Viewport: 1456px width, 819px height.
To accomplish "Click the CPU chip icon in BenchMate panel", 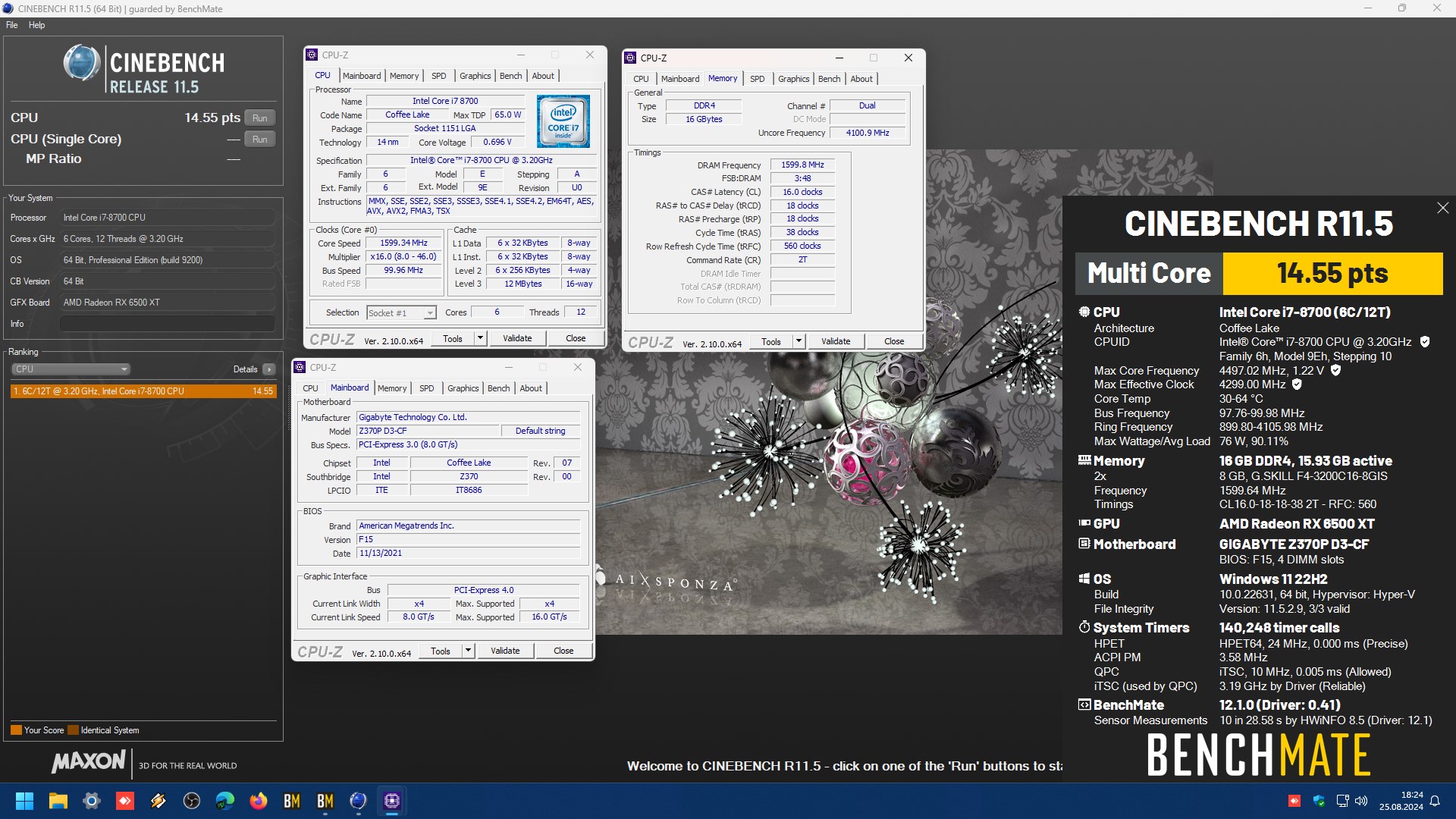I will pos(1084,312).
